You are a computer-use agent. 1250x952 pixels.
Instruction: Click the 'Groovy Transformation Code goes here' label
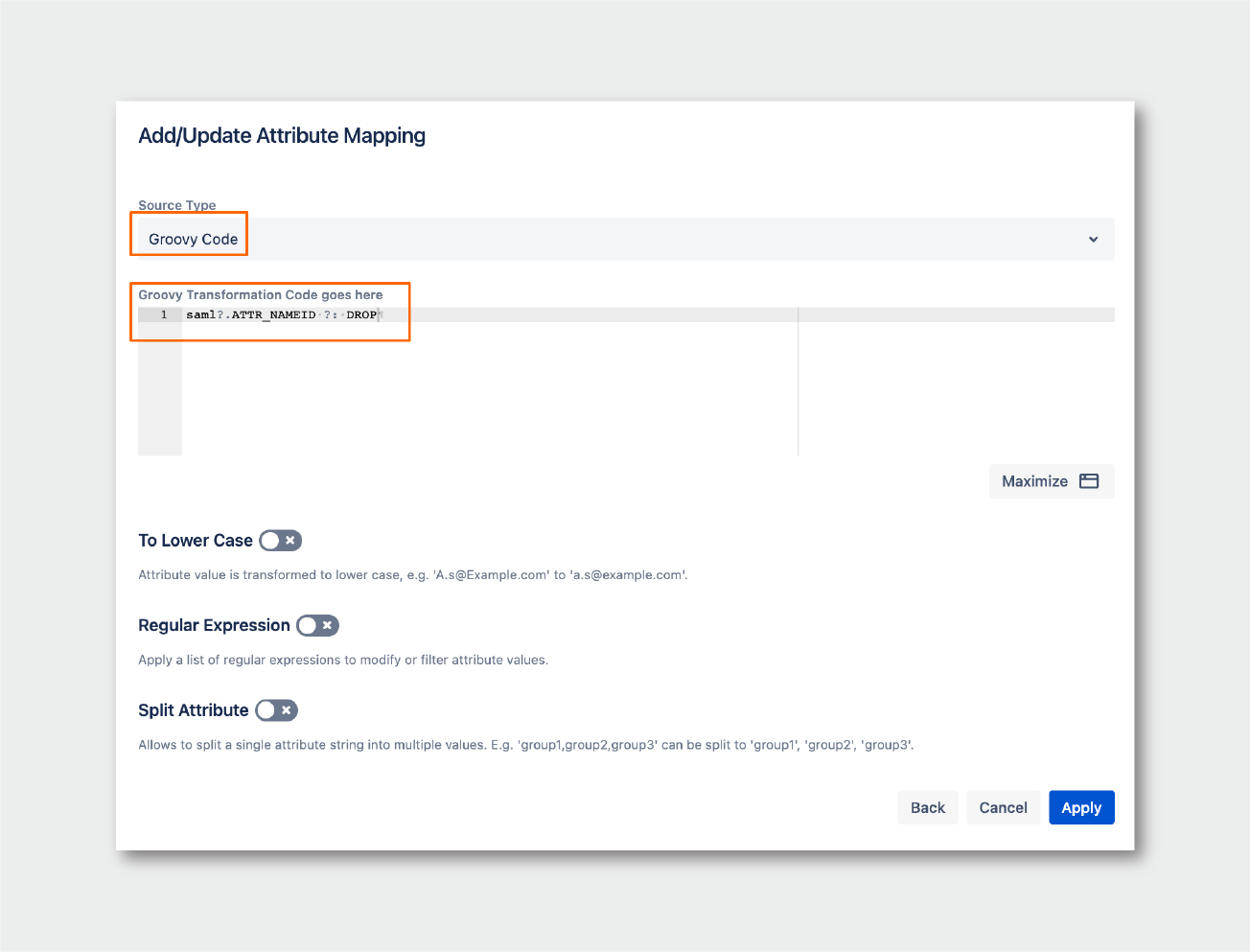tap(261, 294)
